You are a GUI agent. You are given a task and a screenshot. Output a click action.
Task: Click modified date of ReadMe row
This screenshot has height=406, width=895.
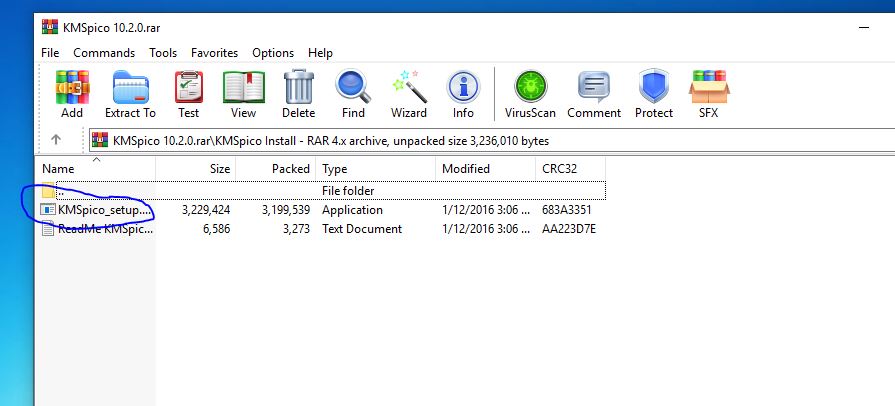[x=486, y=229]
